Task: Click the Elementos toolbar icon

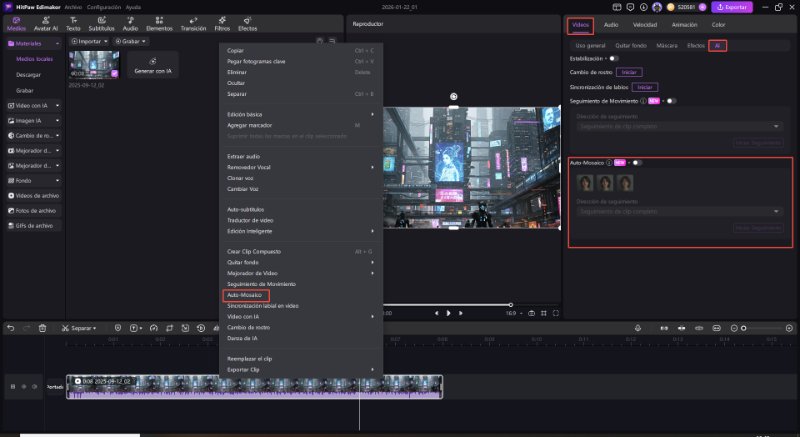Action: tap(159, 24)
